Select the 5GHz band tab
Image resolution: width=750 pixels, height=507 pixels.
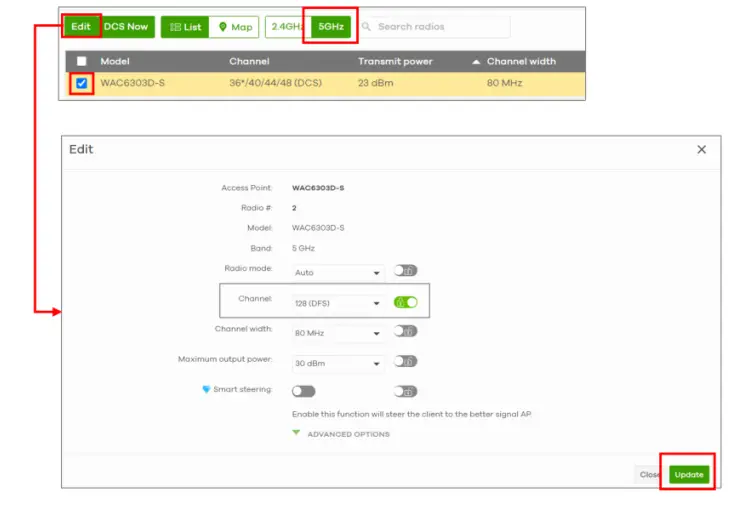(331, 27)
